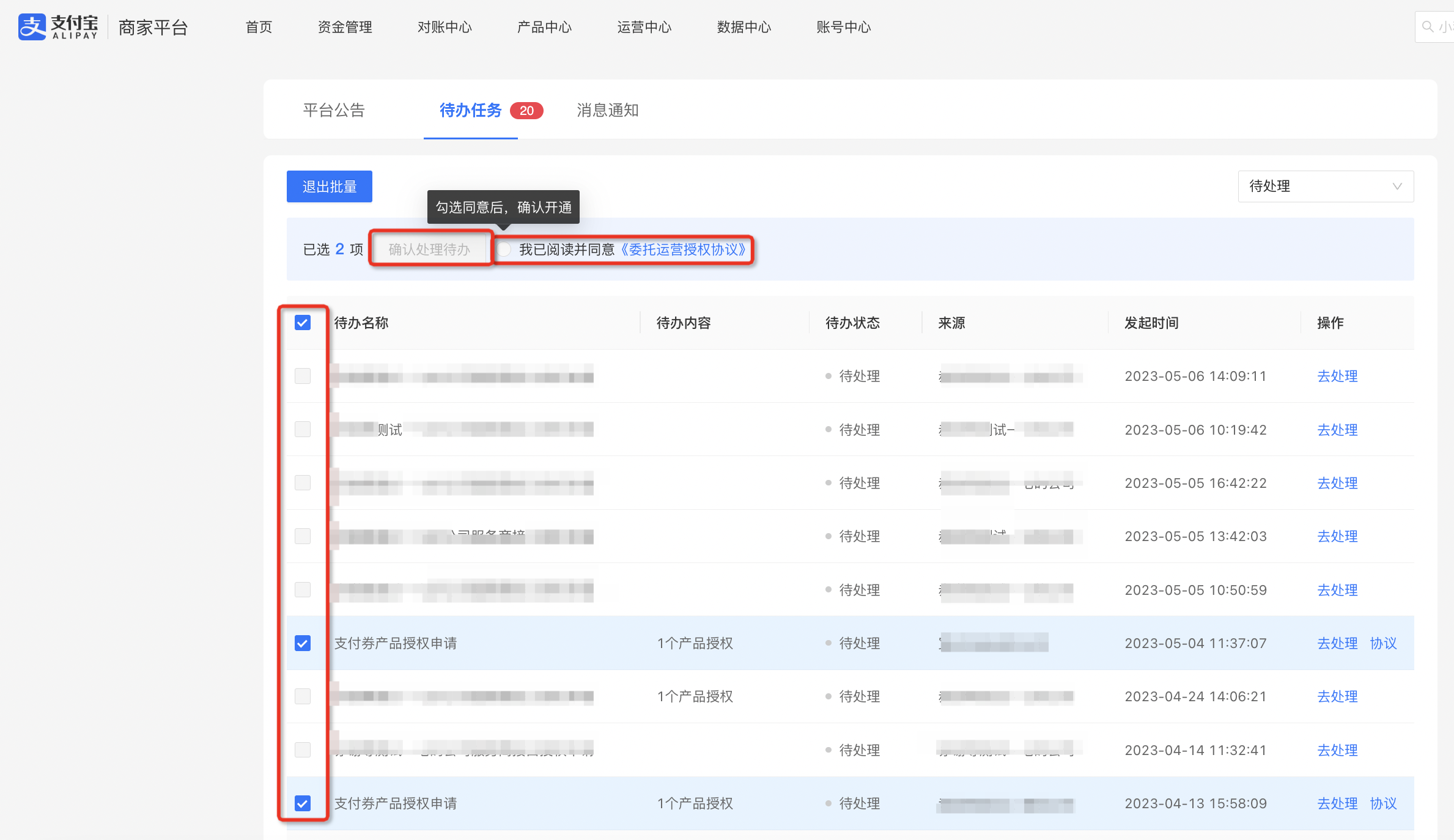1454x840 pixels.
Task: Open the 《委托运营授权协议》 link
Action: 684,249
